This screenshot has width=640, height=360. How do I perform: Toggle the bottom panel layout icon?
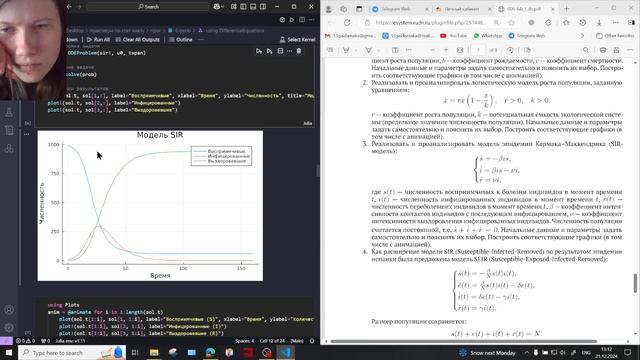tap(253, 7)
